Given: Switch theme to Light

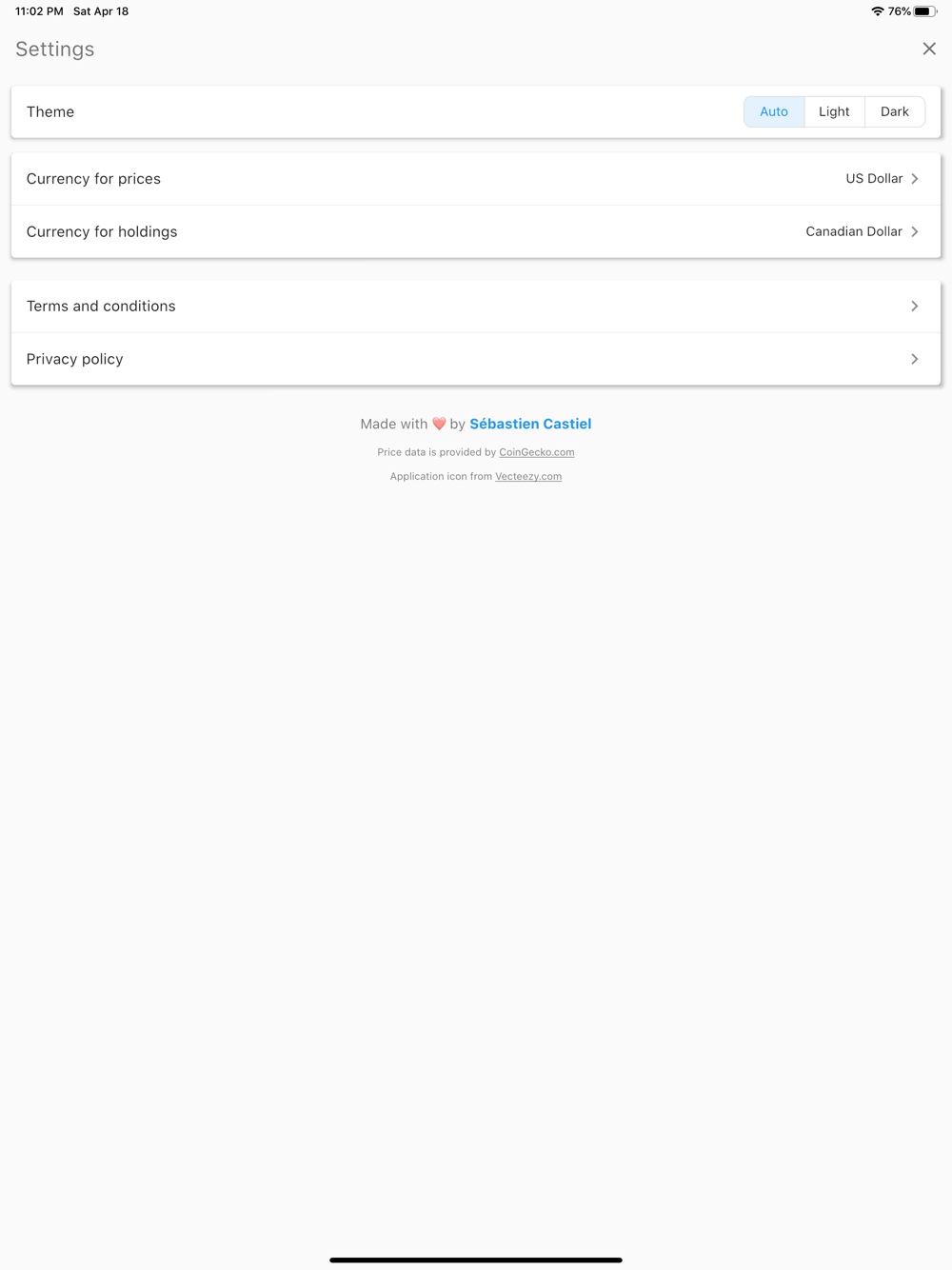Looking at the screenshot, I should point(834,111).
